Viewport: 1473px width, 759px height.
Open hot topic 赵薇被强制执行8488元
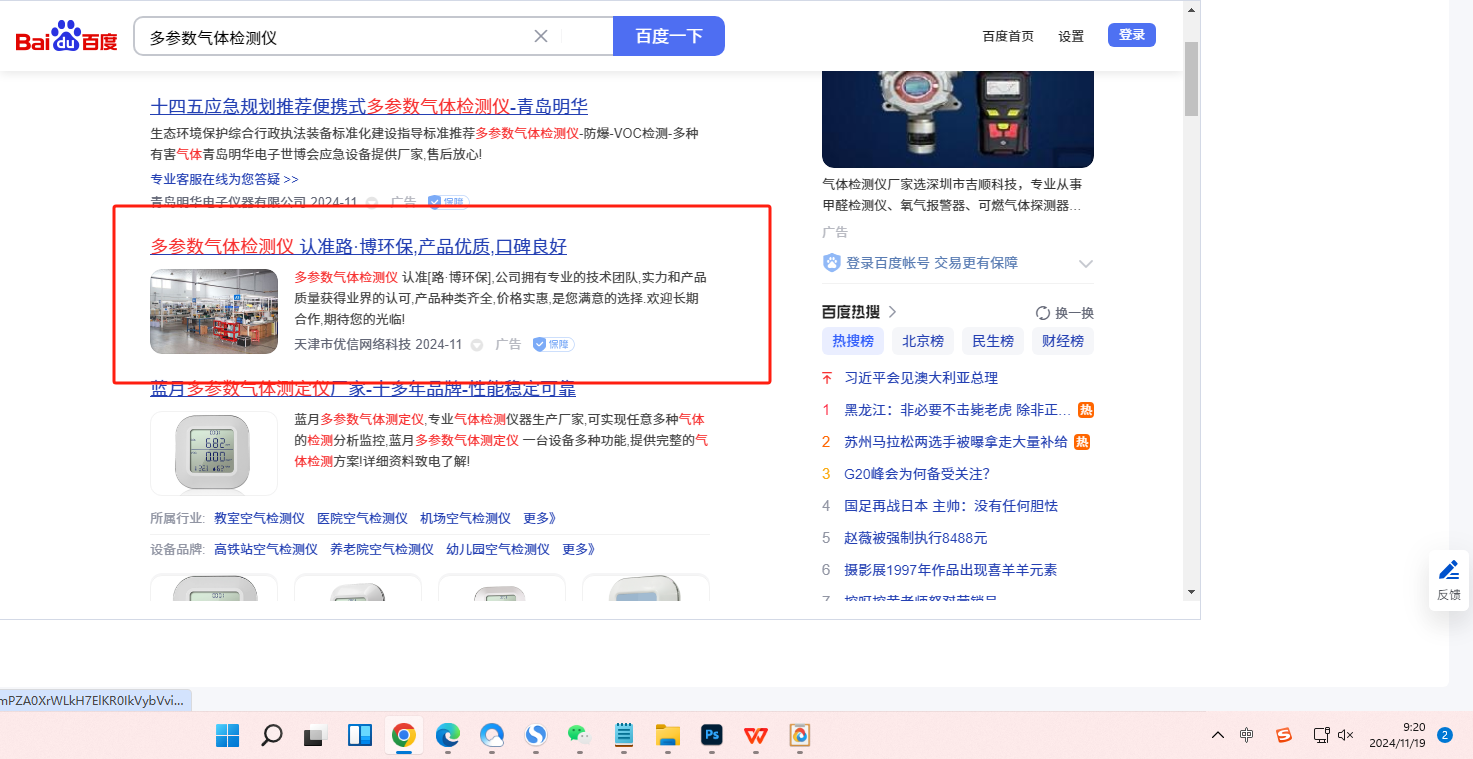(x=916, y=538)
